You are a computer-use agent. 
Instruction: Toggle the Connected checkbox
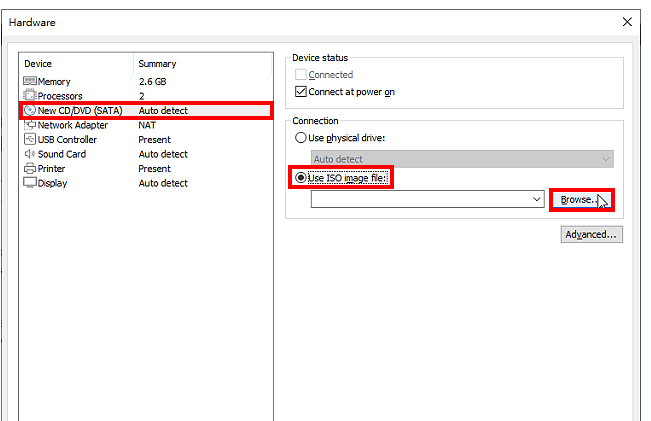click(301, 75)
